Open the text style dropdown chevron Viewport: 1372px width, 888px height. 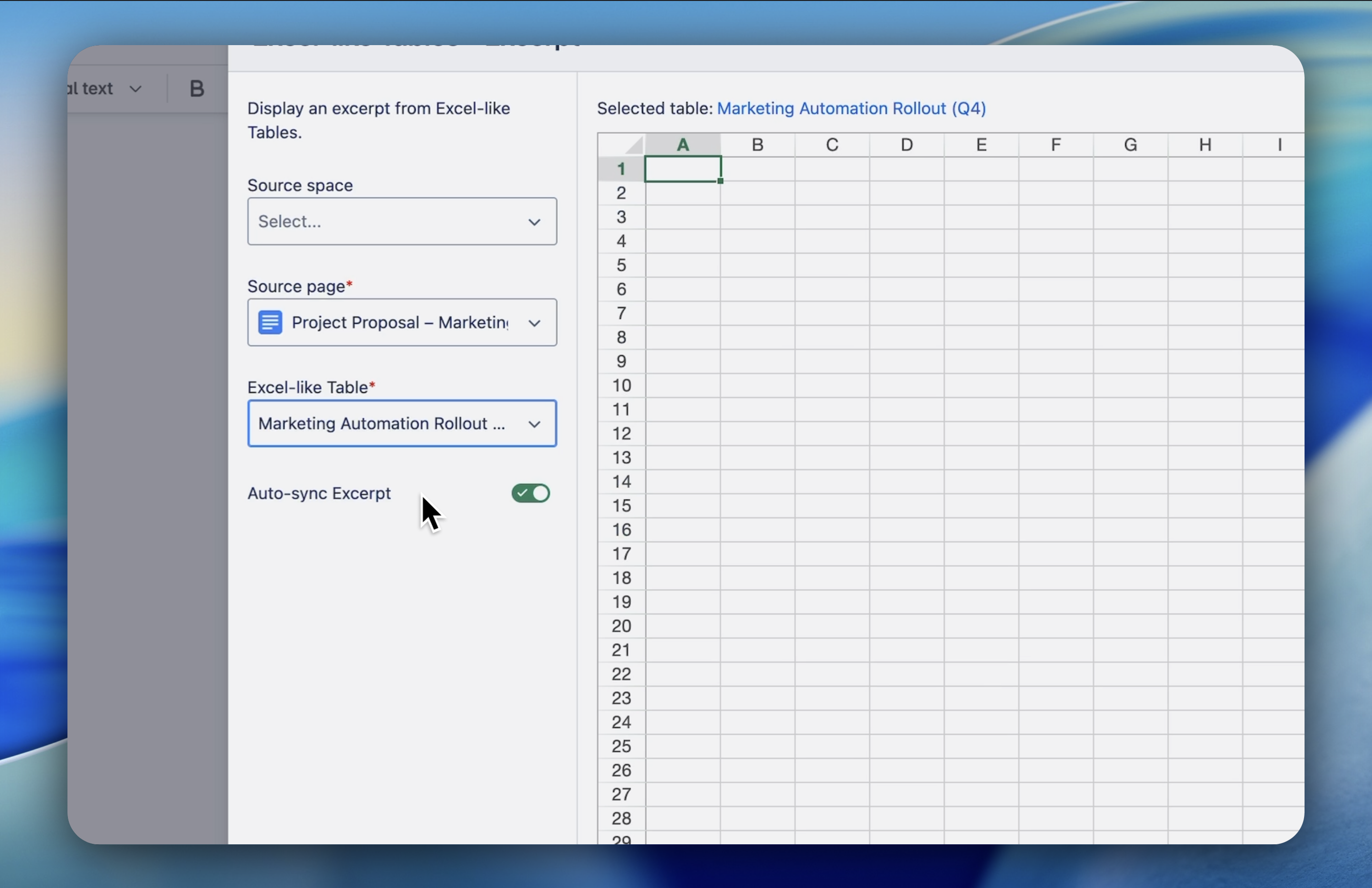pyautogui.click(x=135, y=89)
